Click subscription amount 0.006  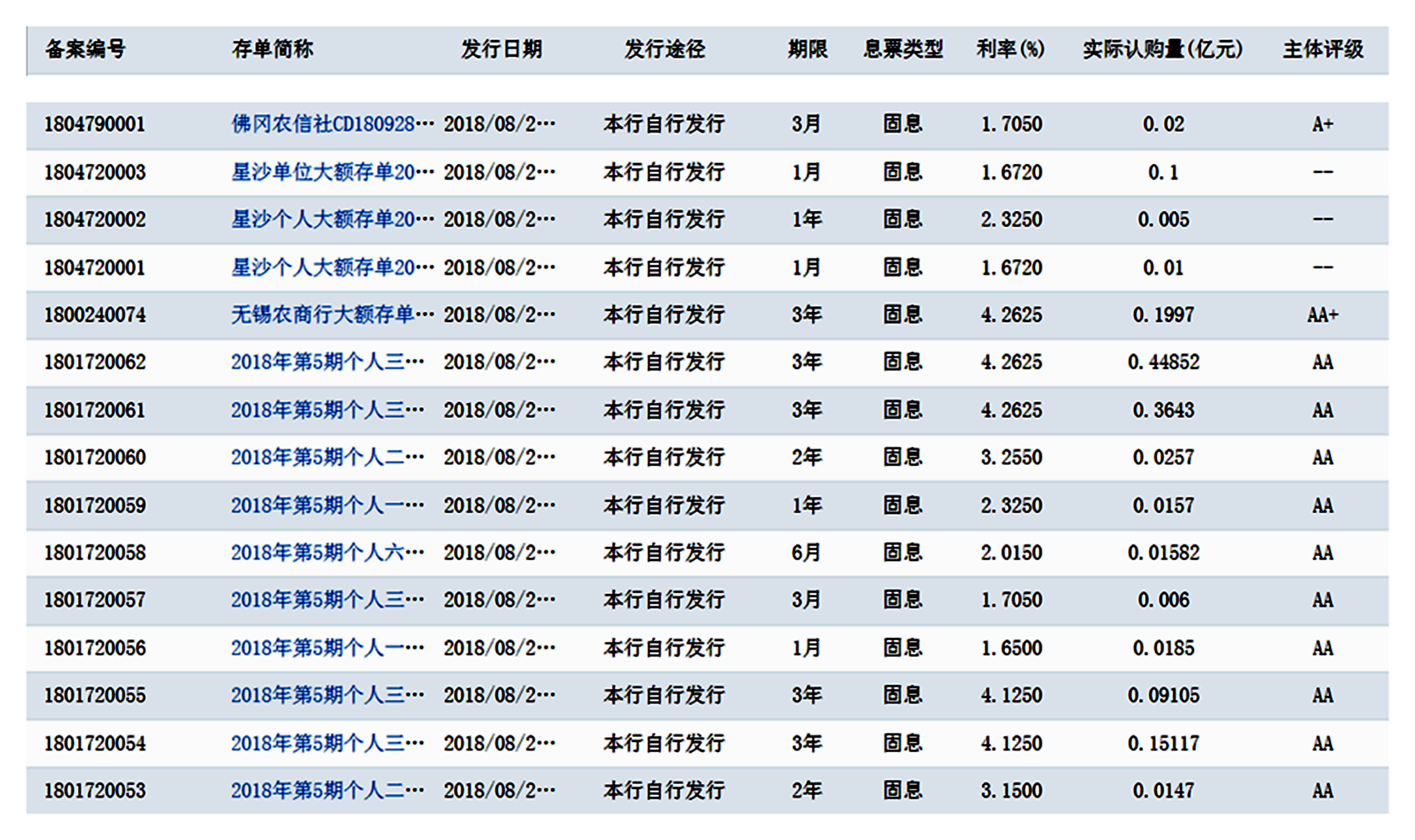pyautogui.click(x=1164, y=600)
